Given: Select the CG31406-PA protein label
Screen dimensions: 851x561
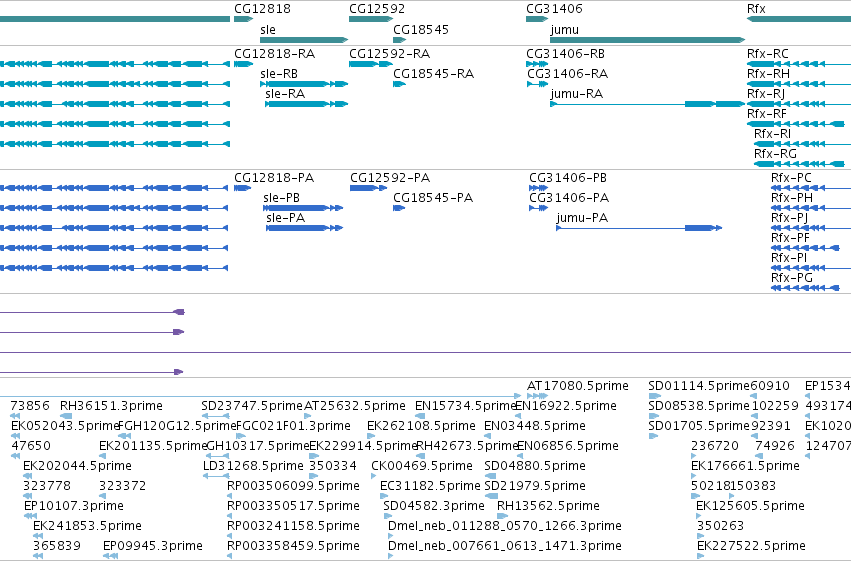Looking at the screenshot, I should click(x=569, y=198).
